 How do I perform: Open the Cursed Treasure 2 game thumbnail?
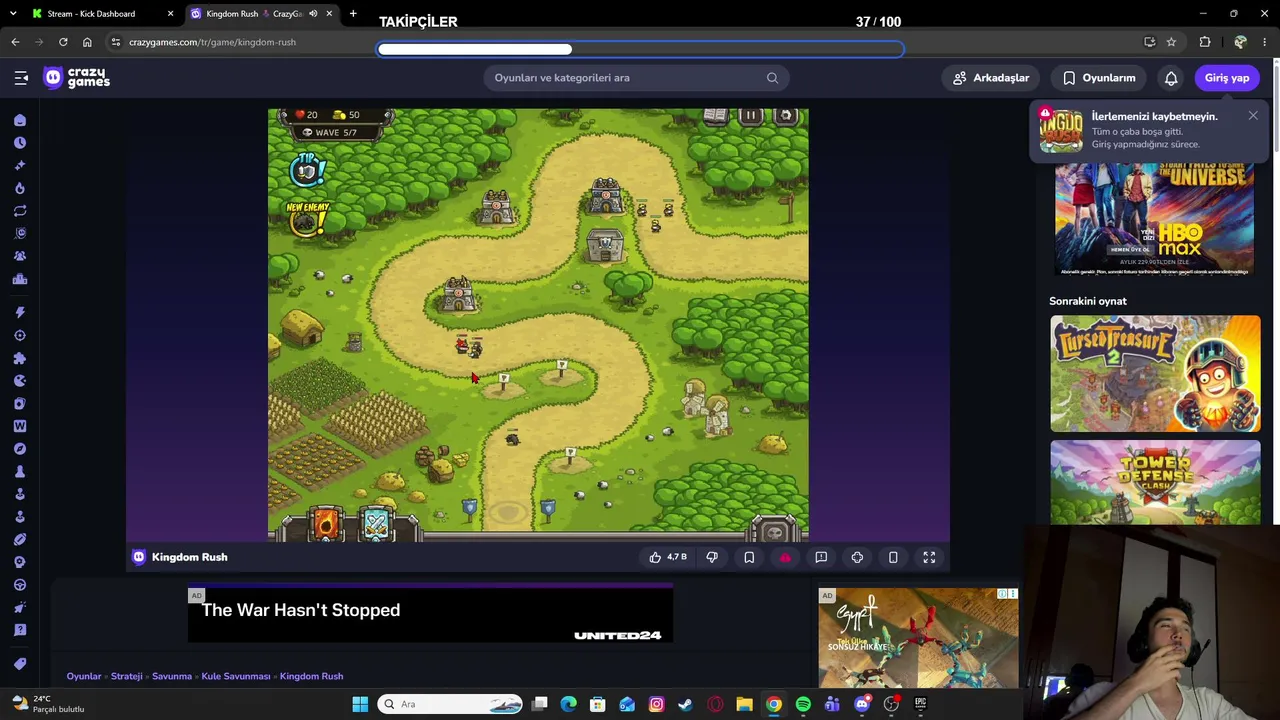point(1155,373)
